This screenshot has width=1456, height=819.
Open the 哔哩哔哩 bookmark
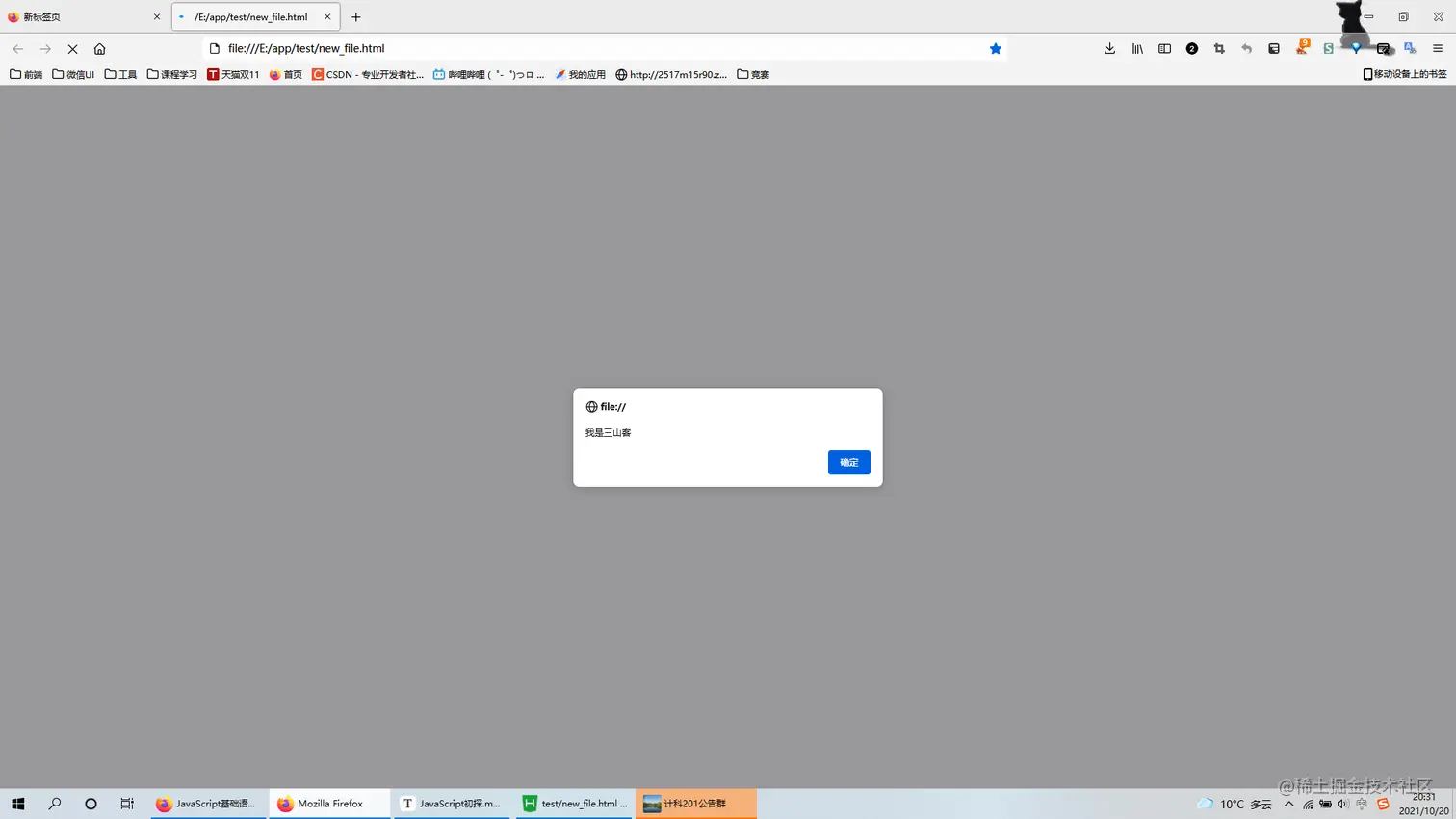488,74
